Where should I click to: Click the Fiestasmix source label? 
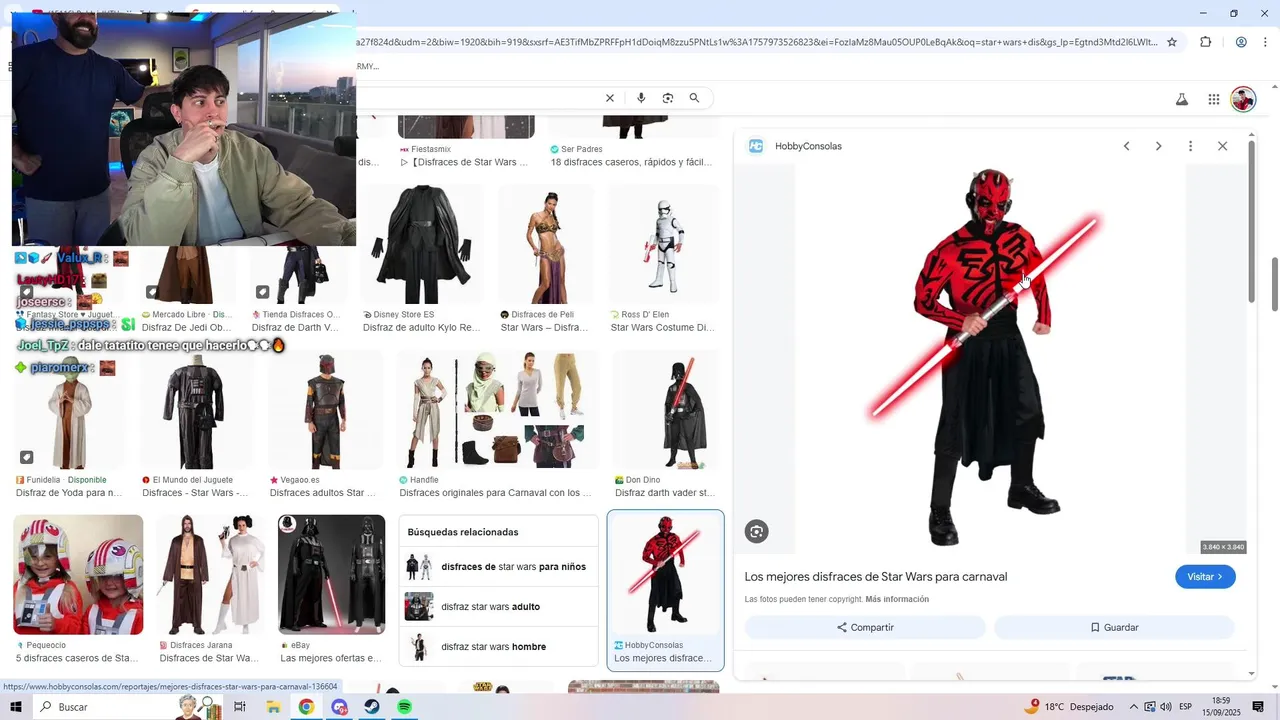(430, 149)
